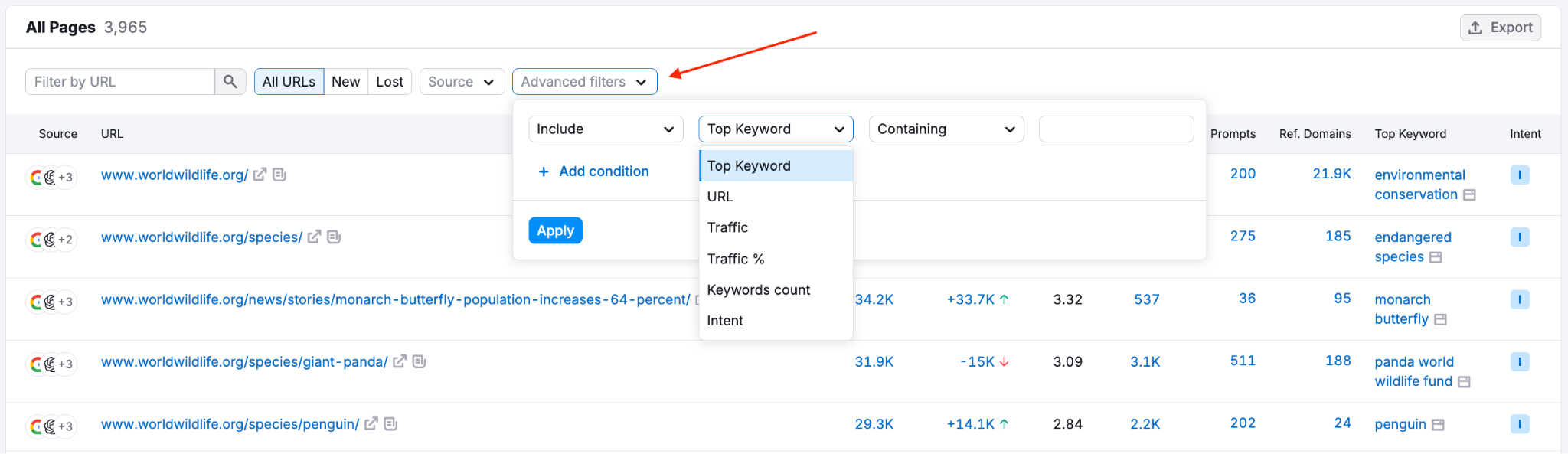Open page details icon for the penguin URL
This screenshot has width=1568, height=454.
(x=390, y=423)
